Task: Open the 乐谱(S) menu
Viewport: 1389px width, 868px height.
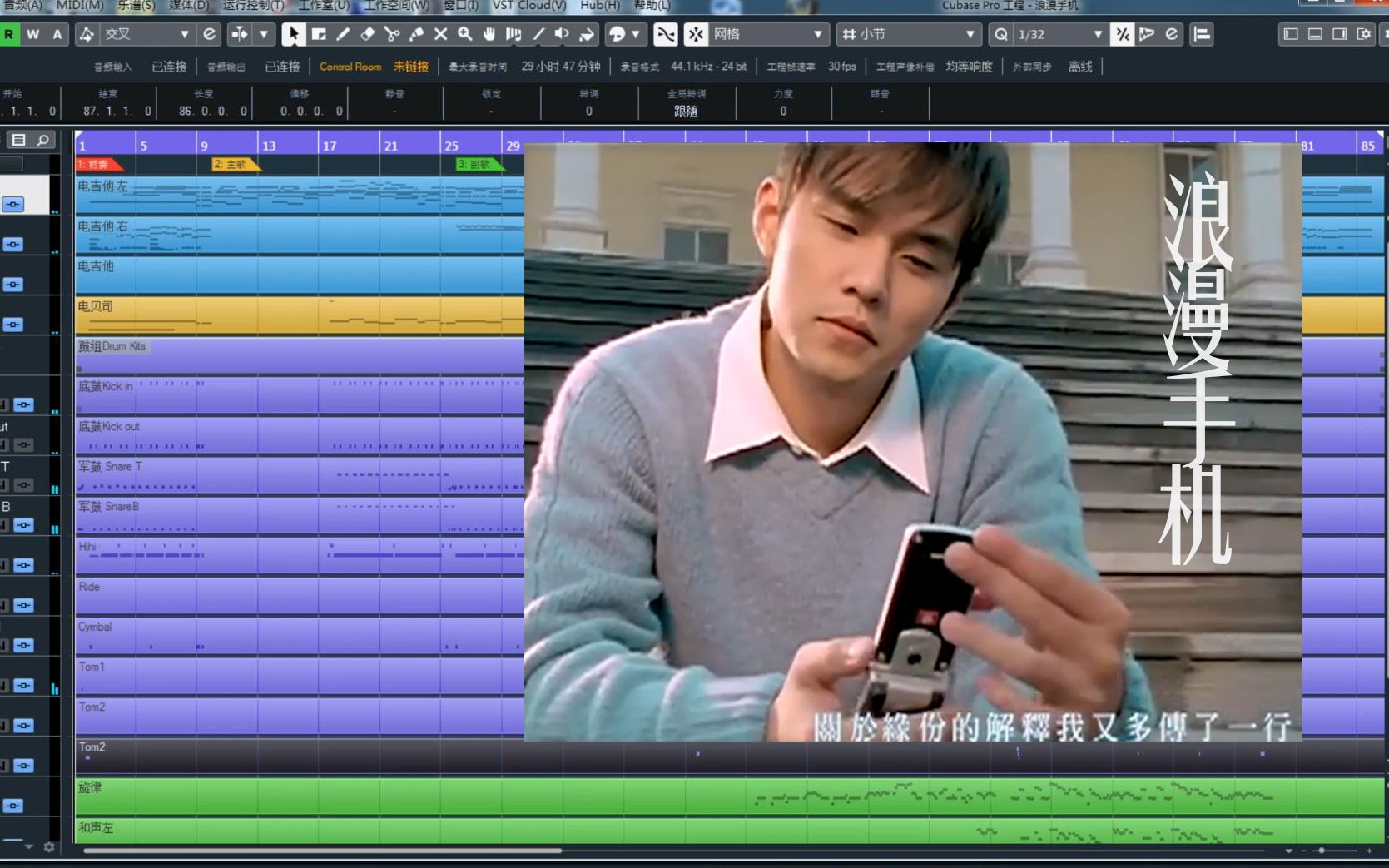Action: click(136, 6)
